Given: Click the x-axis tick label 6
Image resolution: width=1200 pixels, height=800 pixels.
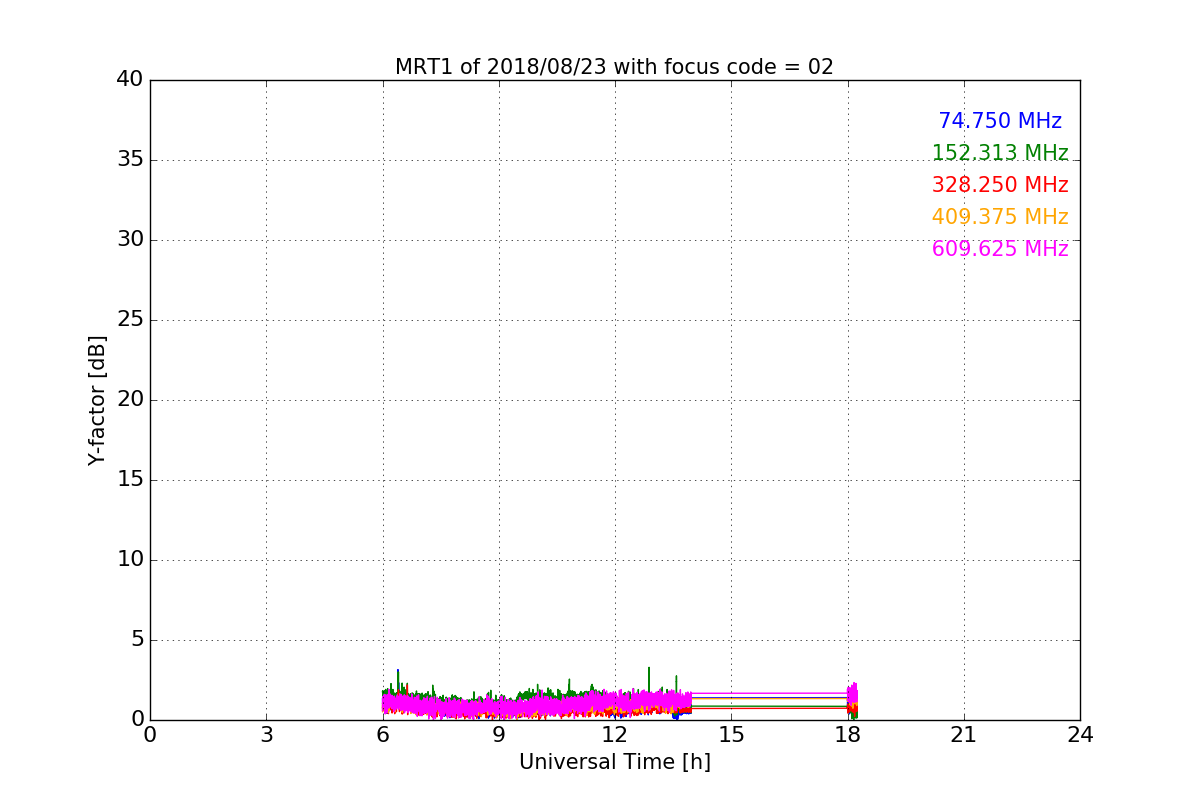Looking at the screenshot, I should pyautogui.click(x=382, y=735).
